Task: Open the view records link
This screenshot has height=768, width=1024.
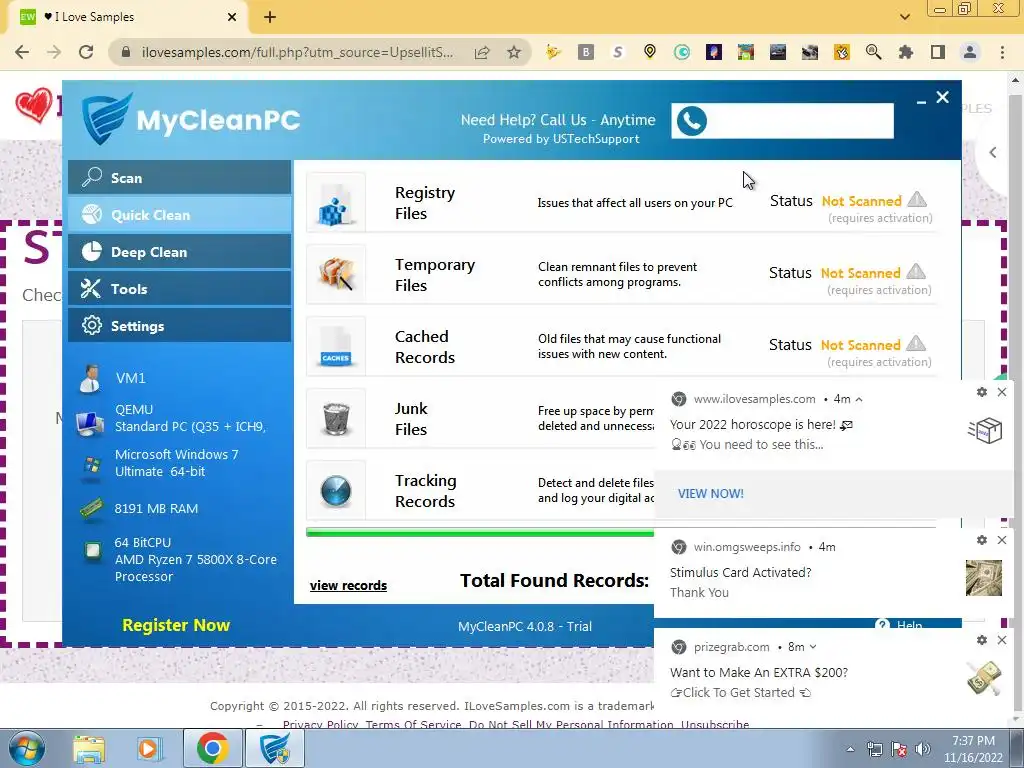Action: 348,585
